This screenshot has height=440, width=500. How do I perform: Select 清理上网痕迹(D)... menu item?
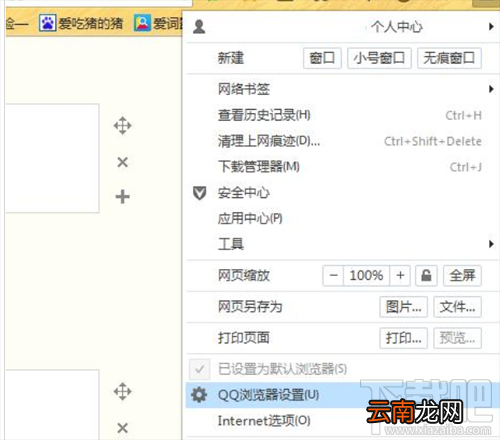(x=343, y=141)
